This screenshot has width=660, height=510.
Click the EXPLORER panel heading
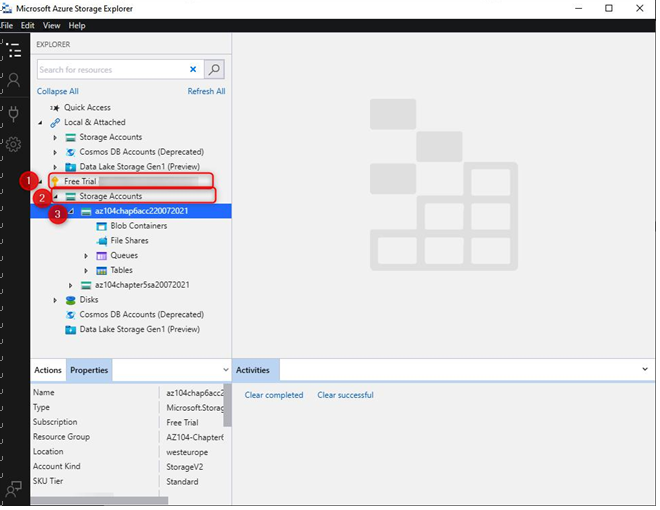point(53,45)
